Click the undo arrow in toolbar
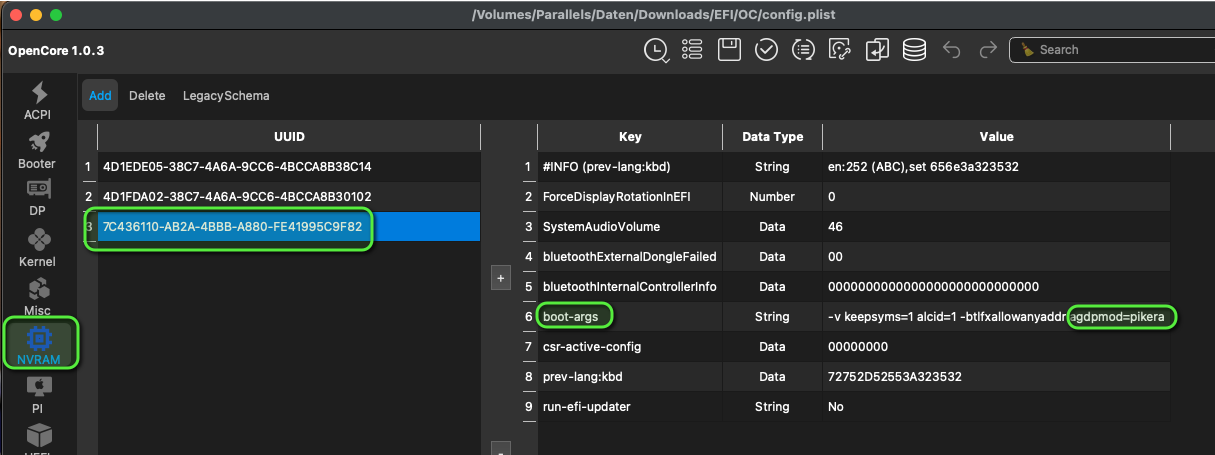 tap(951, 50)
